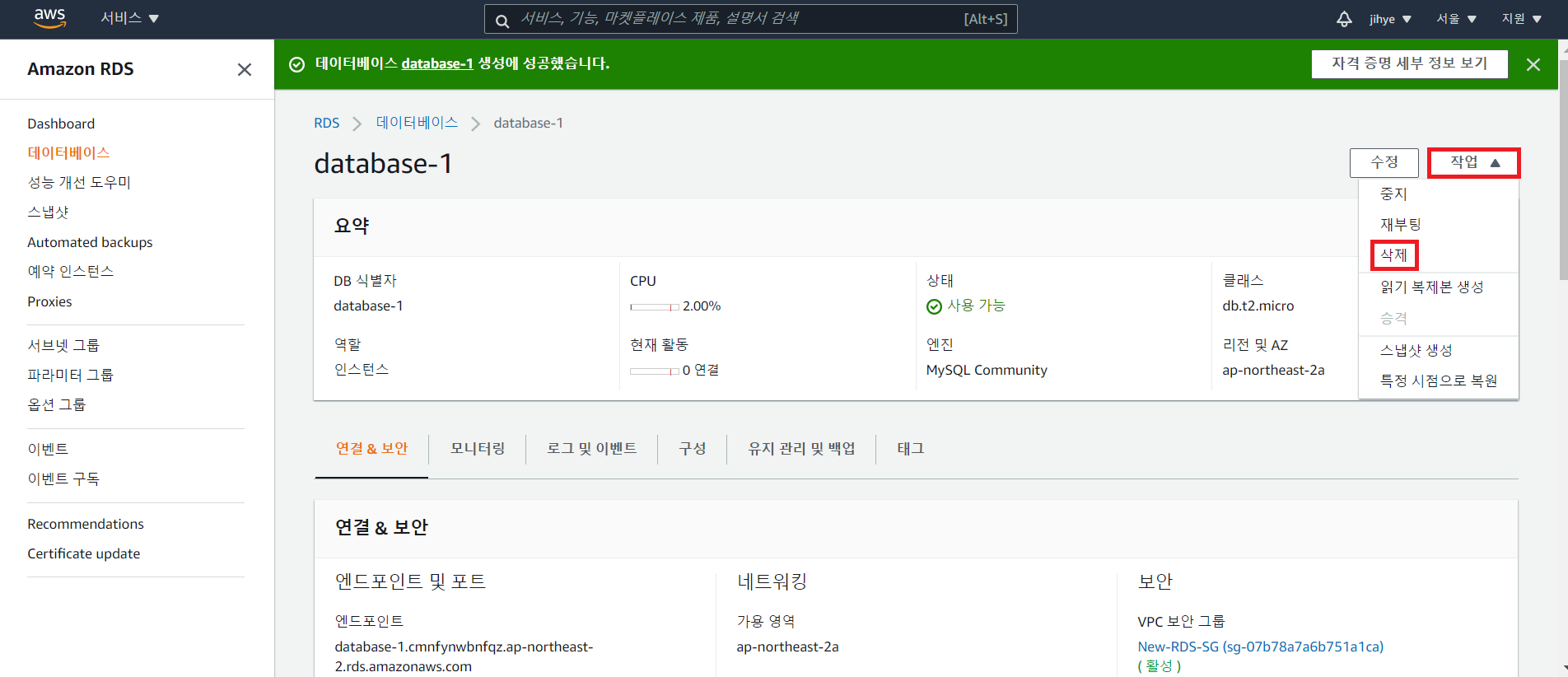Image resolution: width=1568 pixels, height=677 pixels.
Task: Click the ap-northeast-2a region value in summary
Action: coord(1273,371)
